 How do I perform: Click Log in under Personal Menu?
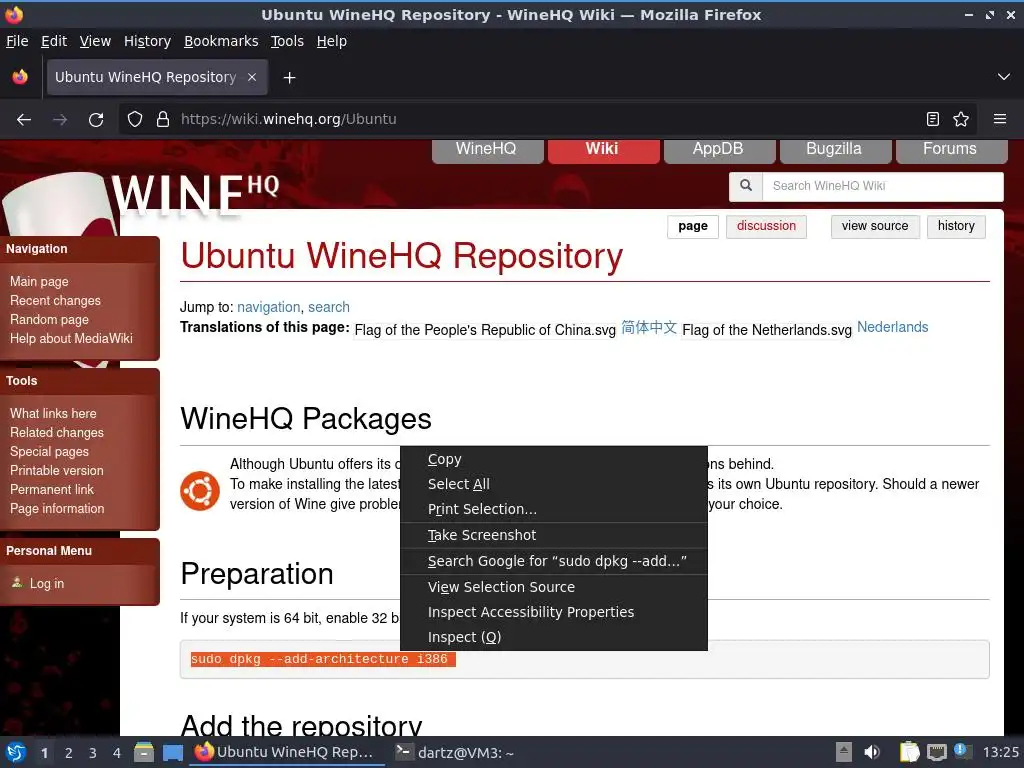[47, 584]
